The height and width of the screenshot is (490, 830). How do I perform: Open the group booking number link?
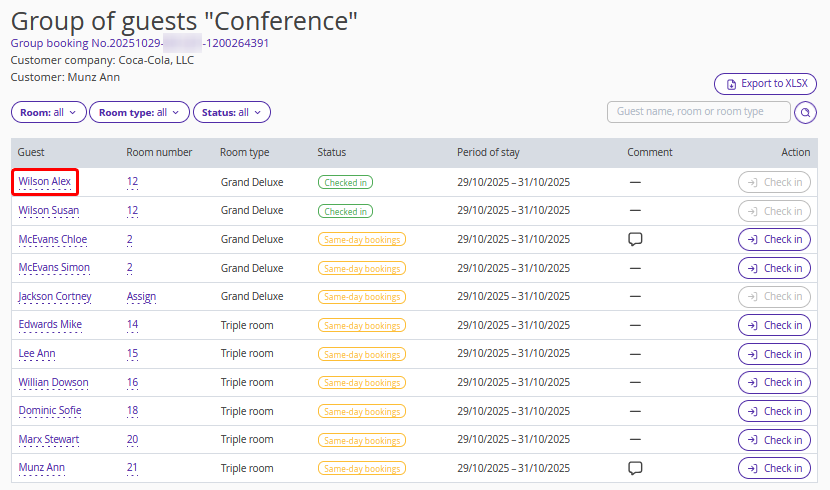tap(139, 43)
